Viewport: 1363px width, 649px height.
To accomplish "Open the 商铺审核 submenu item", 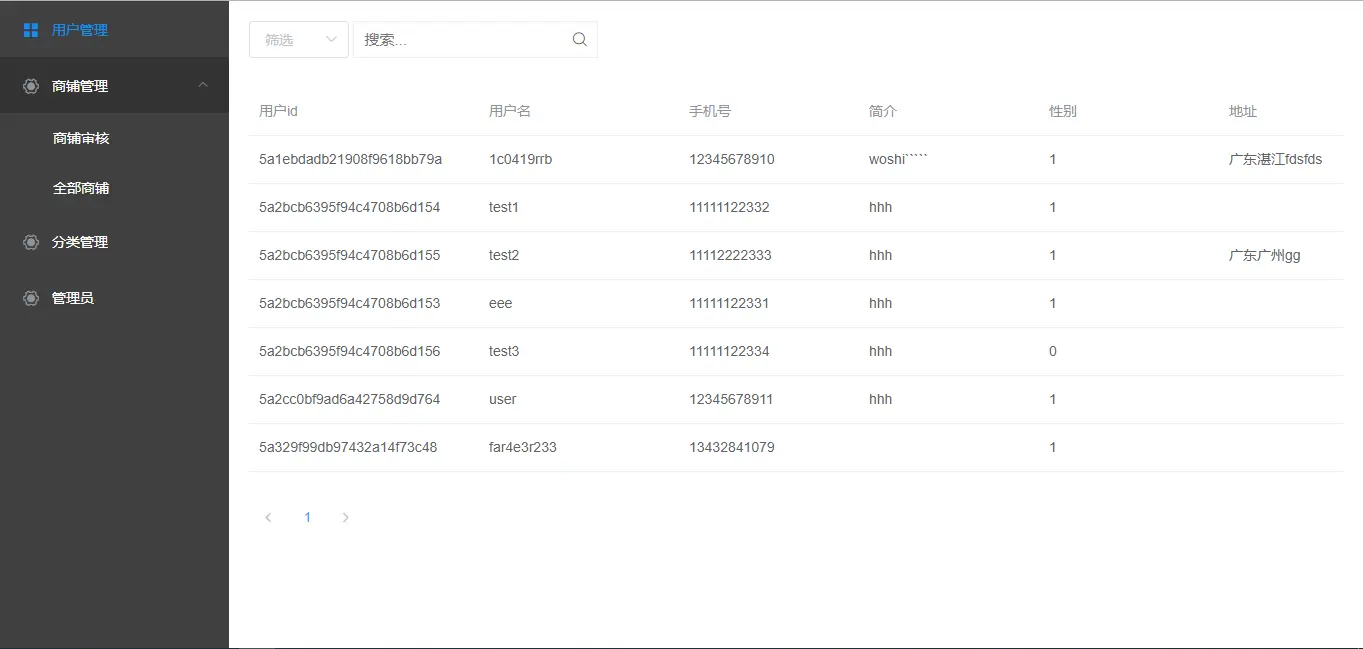I will pos(114,139).
